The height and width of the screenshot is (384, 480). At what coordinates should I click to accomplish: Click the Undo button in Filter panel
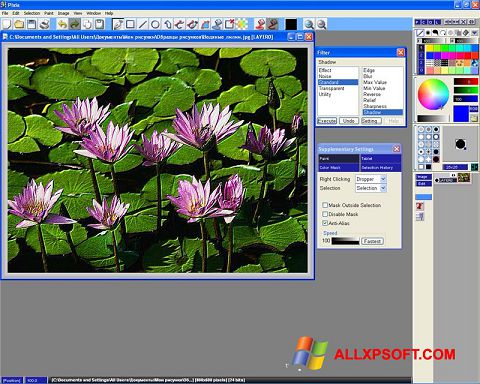click(x=349, y=121)
